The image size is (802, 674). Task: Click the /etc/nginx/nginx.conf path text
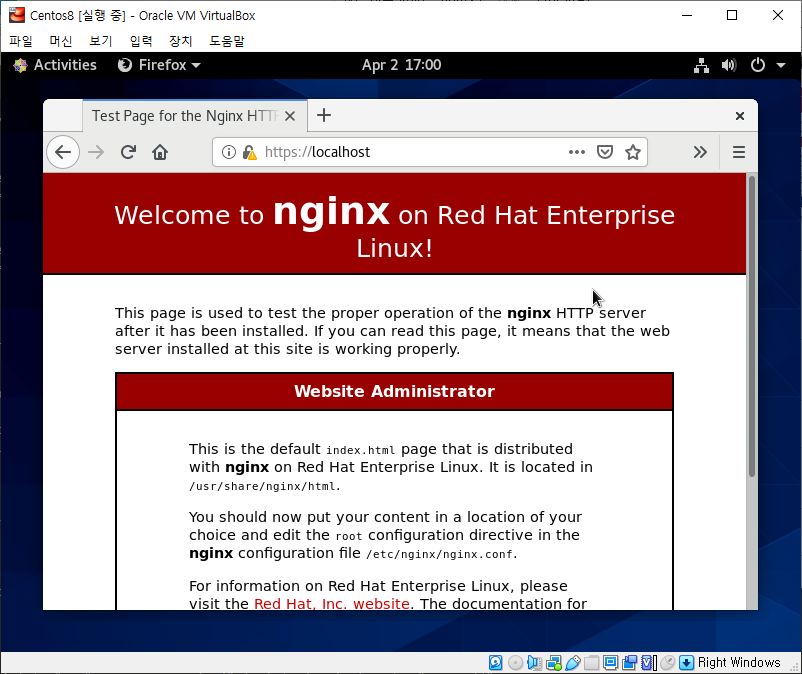tap(439, 554)
